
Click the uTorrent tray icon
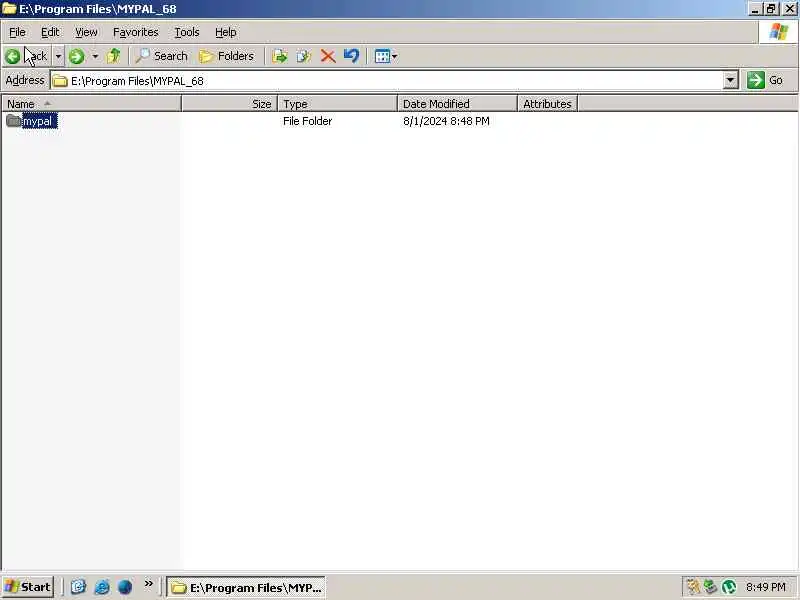pyautogui.click(x=729, y=587)
